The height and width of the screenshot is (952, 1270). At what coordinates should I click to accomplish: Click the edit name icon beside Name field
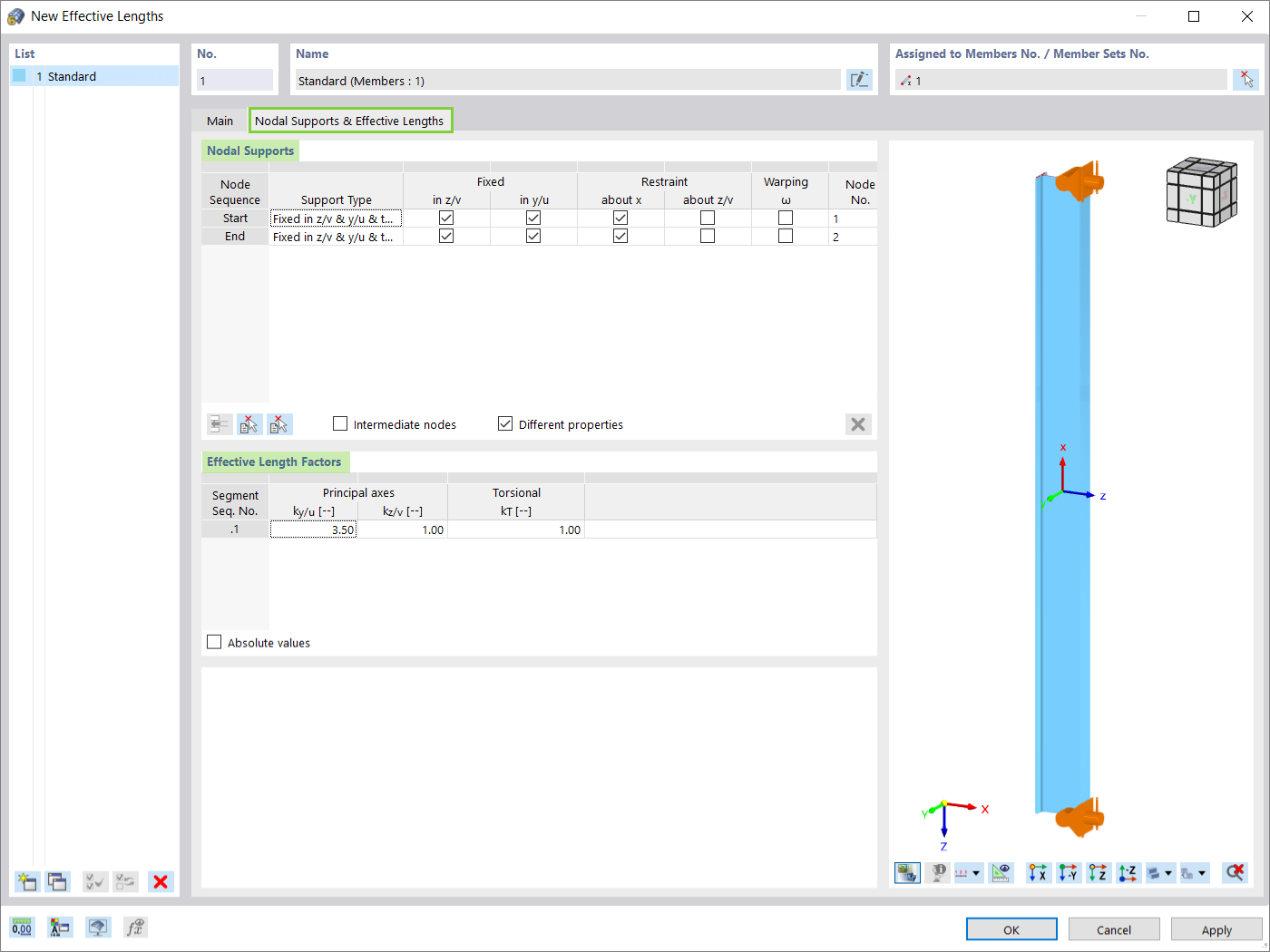859,80
